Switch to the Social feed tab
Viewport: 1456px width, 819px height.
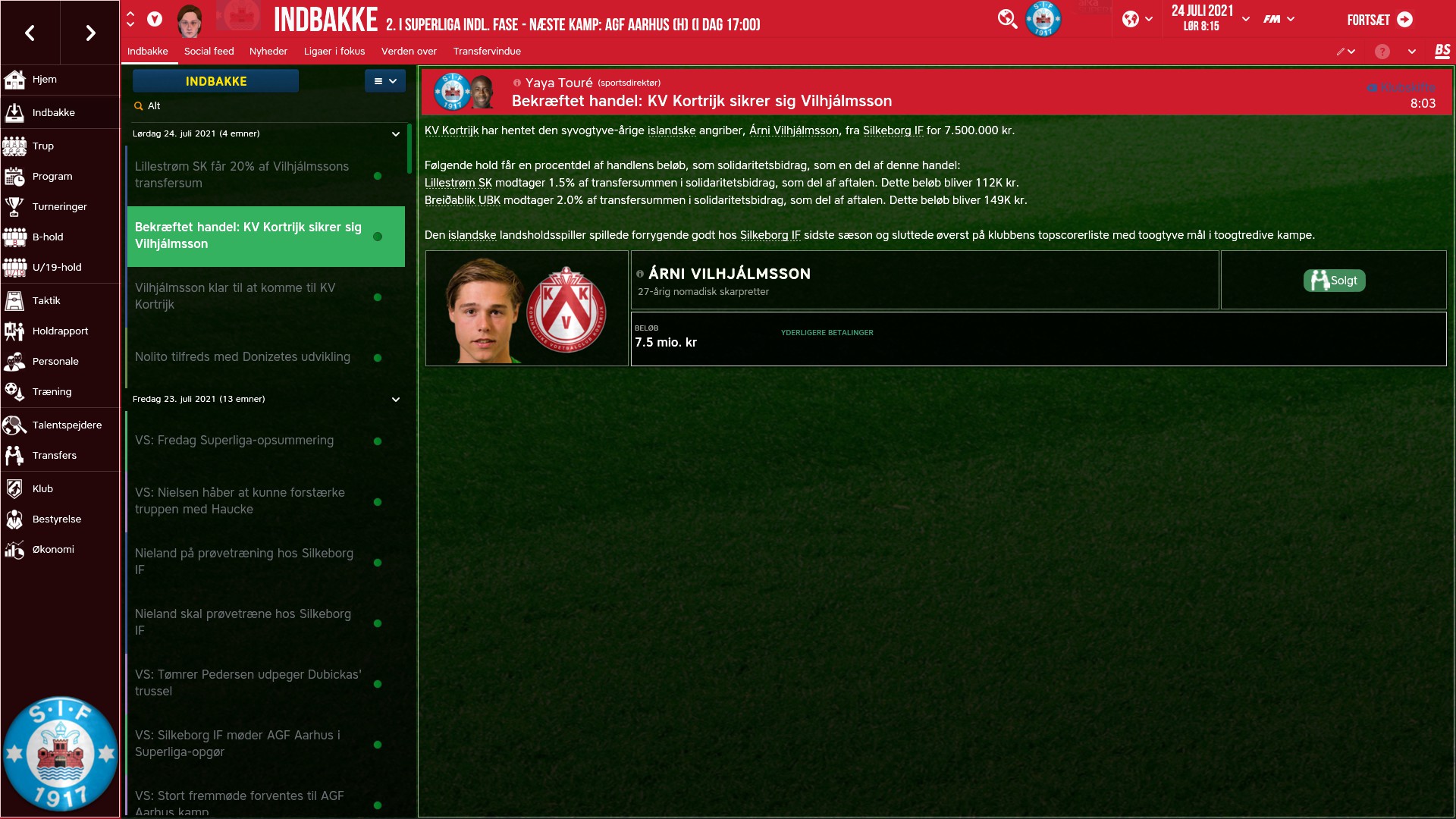click(x=209, y=51)
